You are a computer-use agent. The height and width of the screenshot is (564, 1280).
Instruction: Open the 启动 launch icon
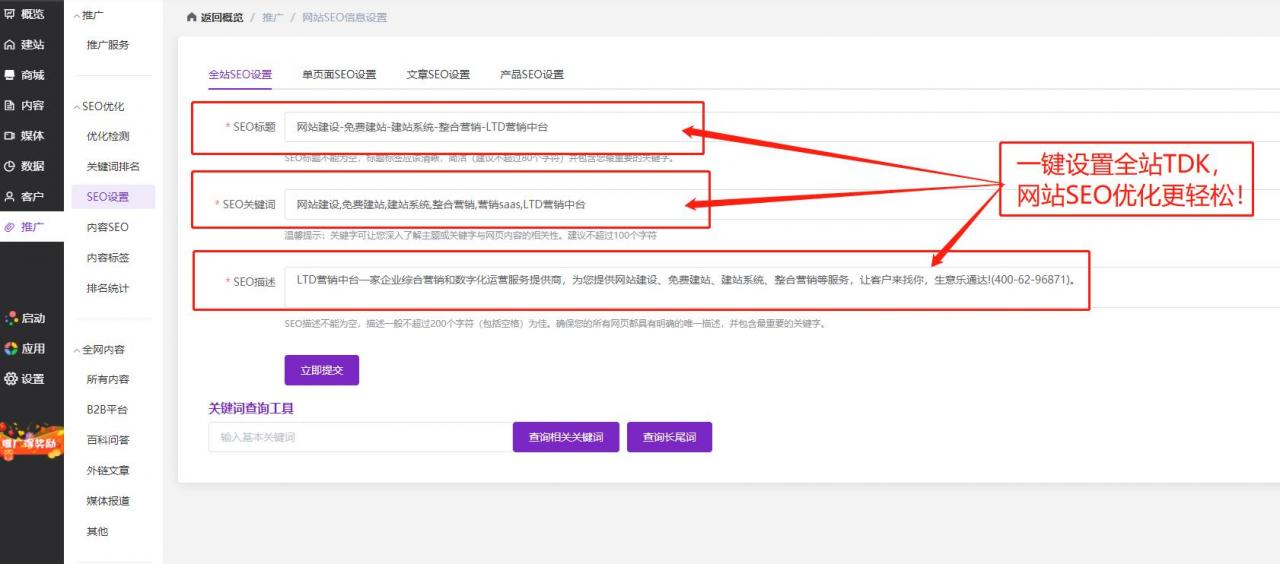pos(11,318)
